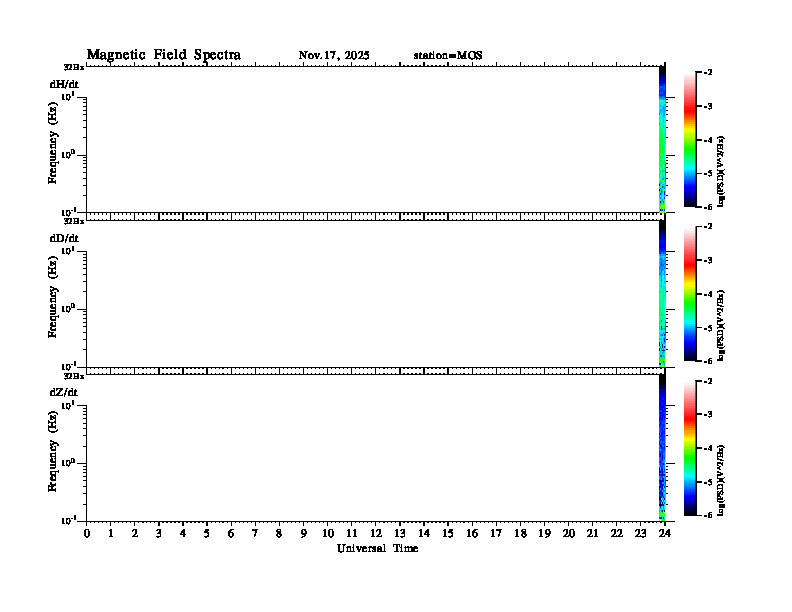This screenshot has width=792, height=612.
Task: Click the dH/dt spectrum data strip near hour 24
Action: tap(662, 139)
